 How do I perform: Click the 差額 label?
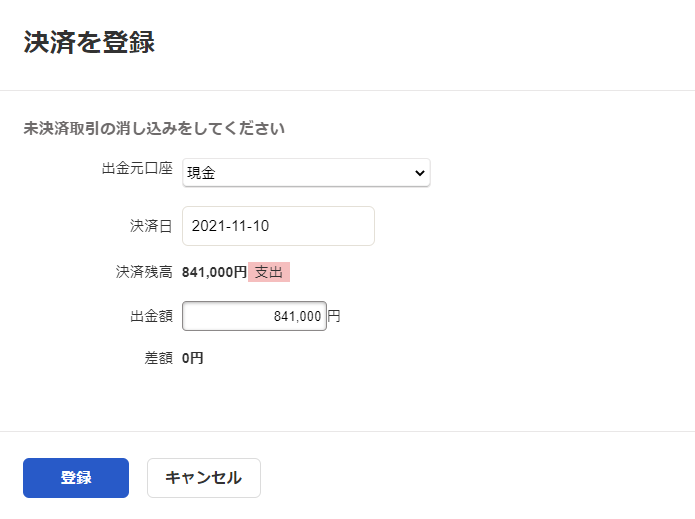click(158, 358)
